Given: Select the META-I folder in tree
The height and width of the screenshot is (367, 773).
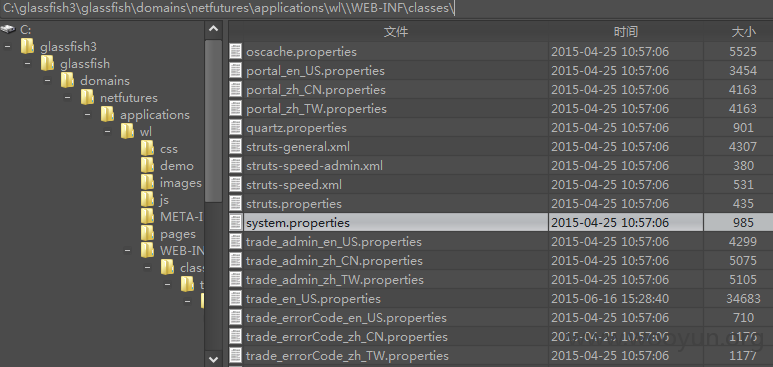Looking at the screenshot, I should (182, 217).
